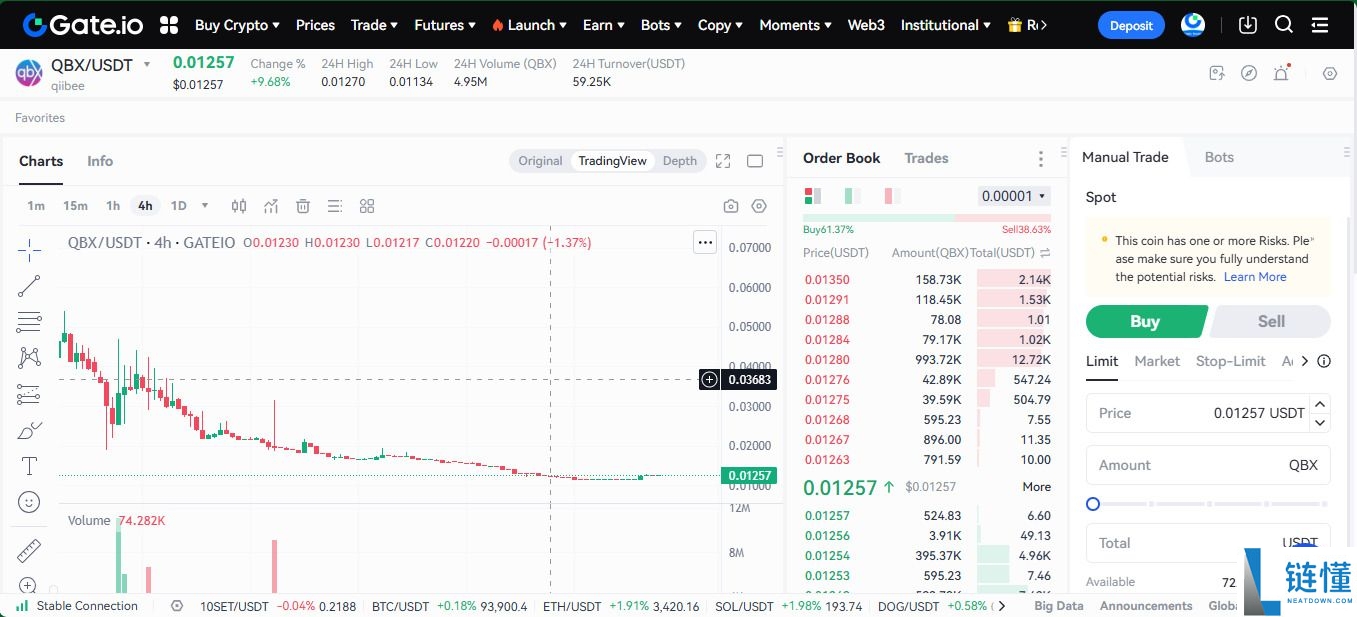Click the green Buy button

(1146, 321)
